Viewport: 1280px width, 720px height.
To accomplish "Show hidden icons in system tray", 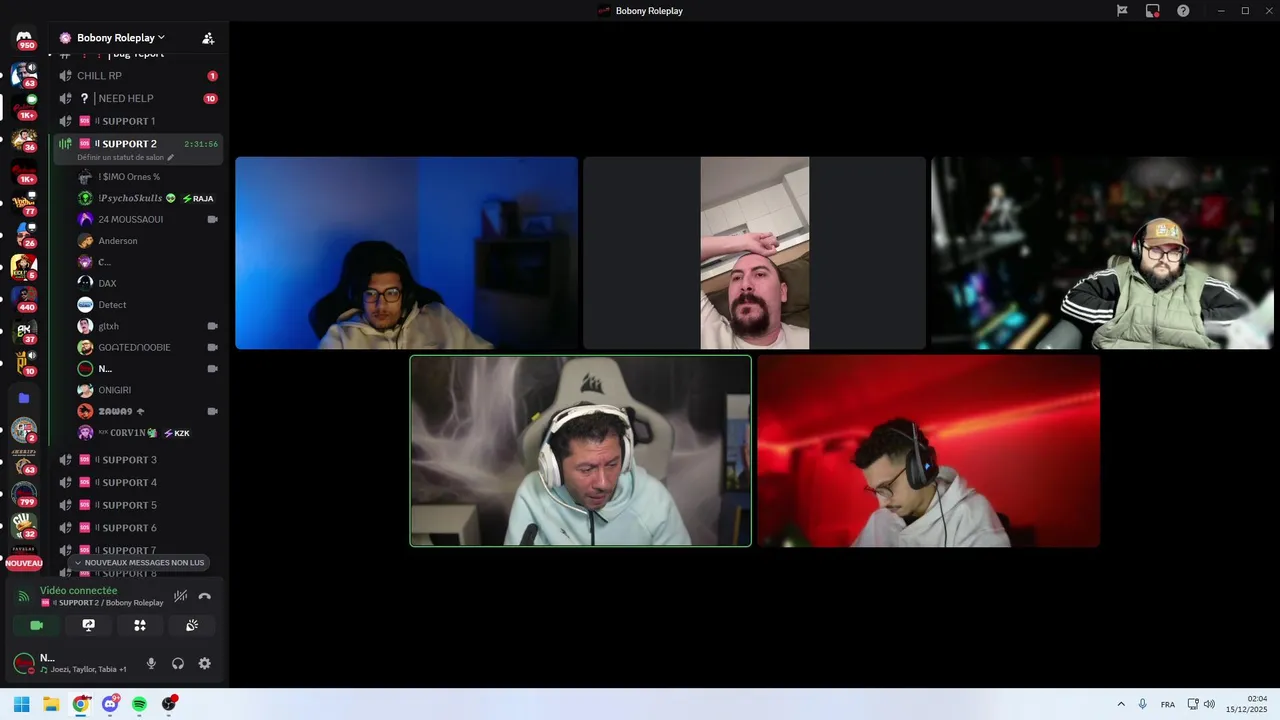I will pyautogui.click(x=1121, y=704).
